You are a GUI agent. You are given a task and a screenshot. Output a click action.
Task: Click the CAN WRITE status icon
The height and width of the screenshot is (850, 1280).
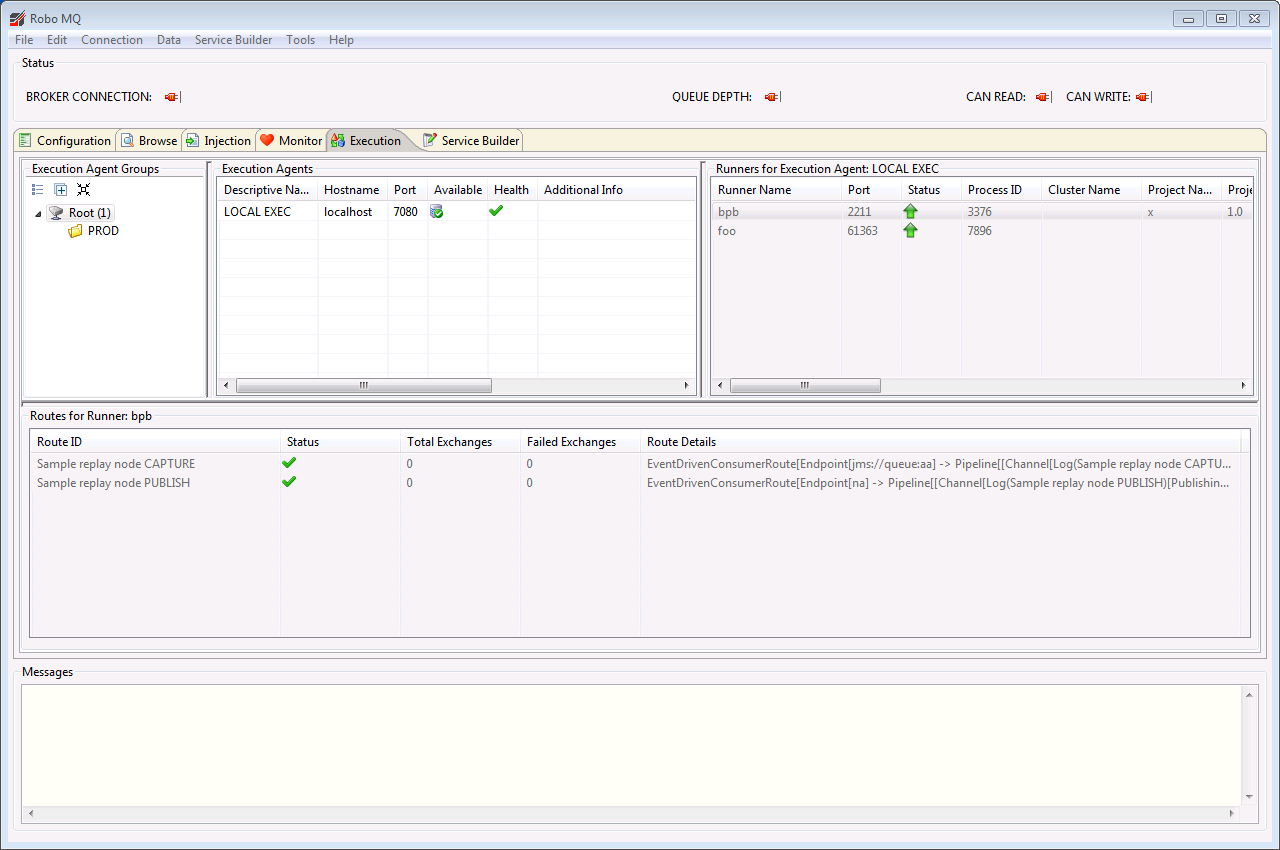[x=1142, y=97]
